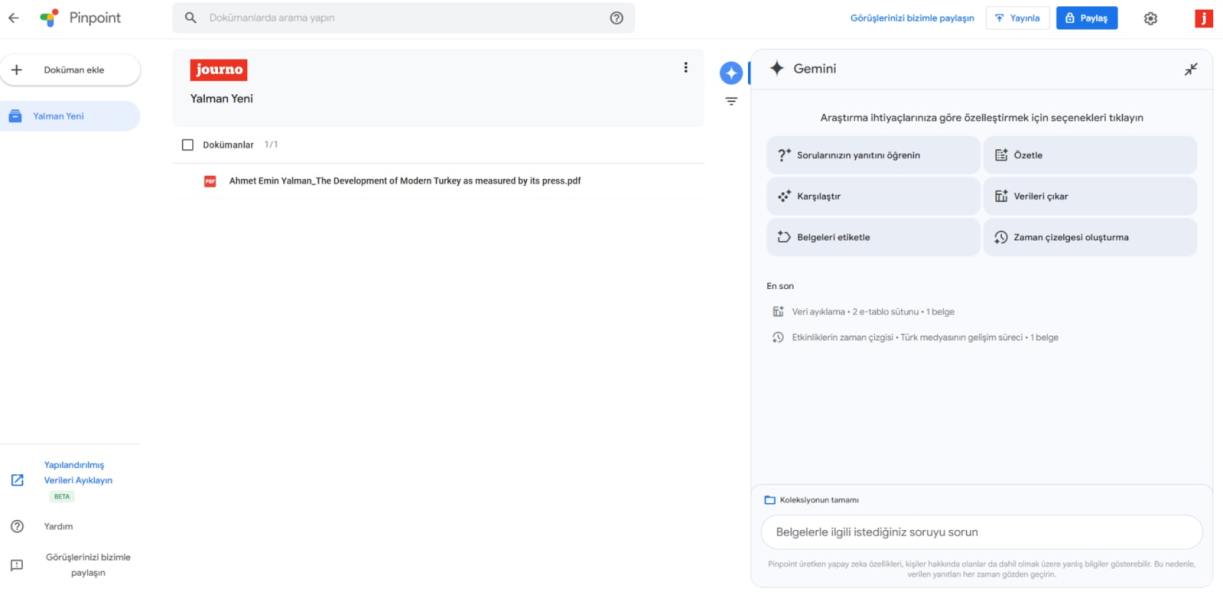Select Yalman Yeni collection in sidebar

point(70,116)
